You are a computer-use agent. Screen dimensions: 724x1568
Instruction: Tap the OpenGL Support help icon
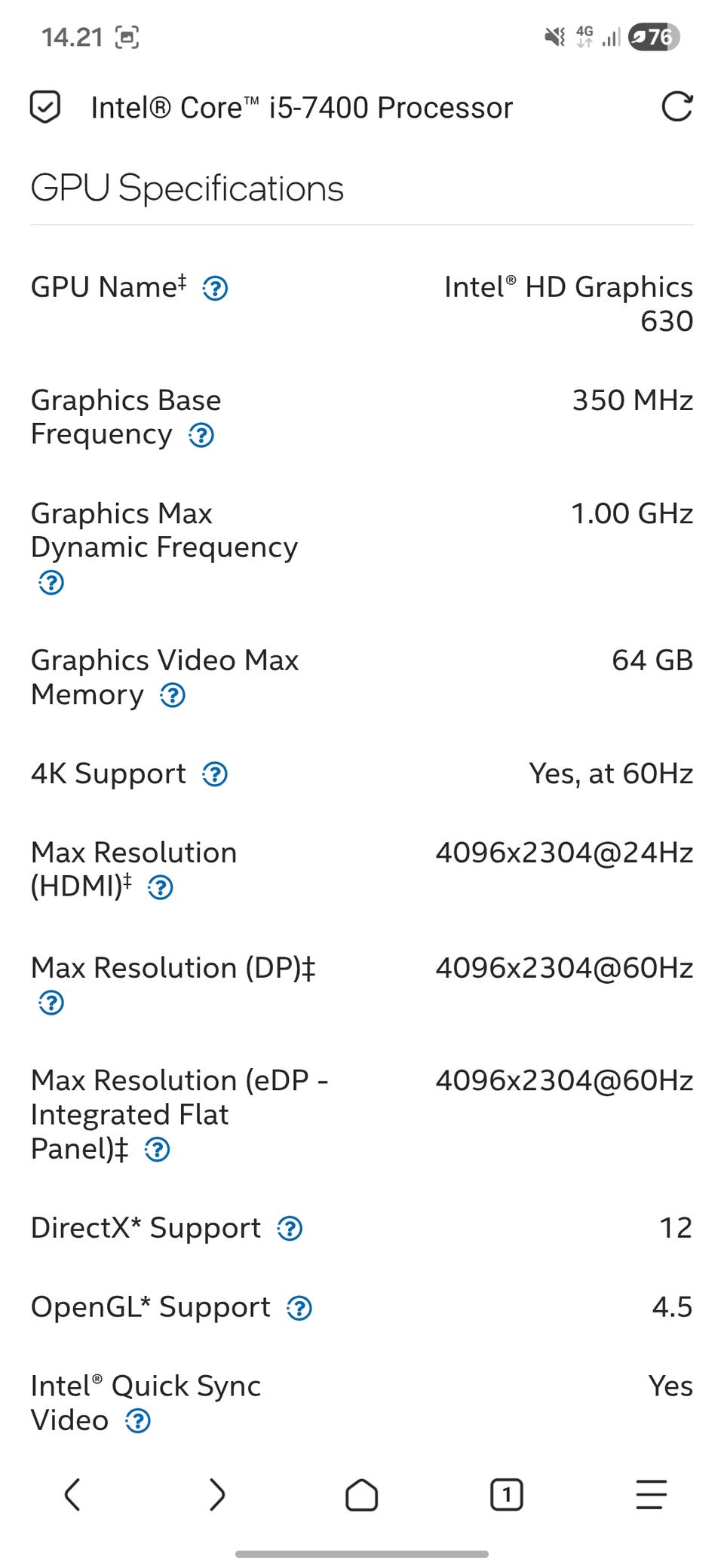tap(299, 1308)
